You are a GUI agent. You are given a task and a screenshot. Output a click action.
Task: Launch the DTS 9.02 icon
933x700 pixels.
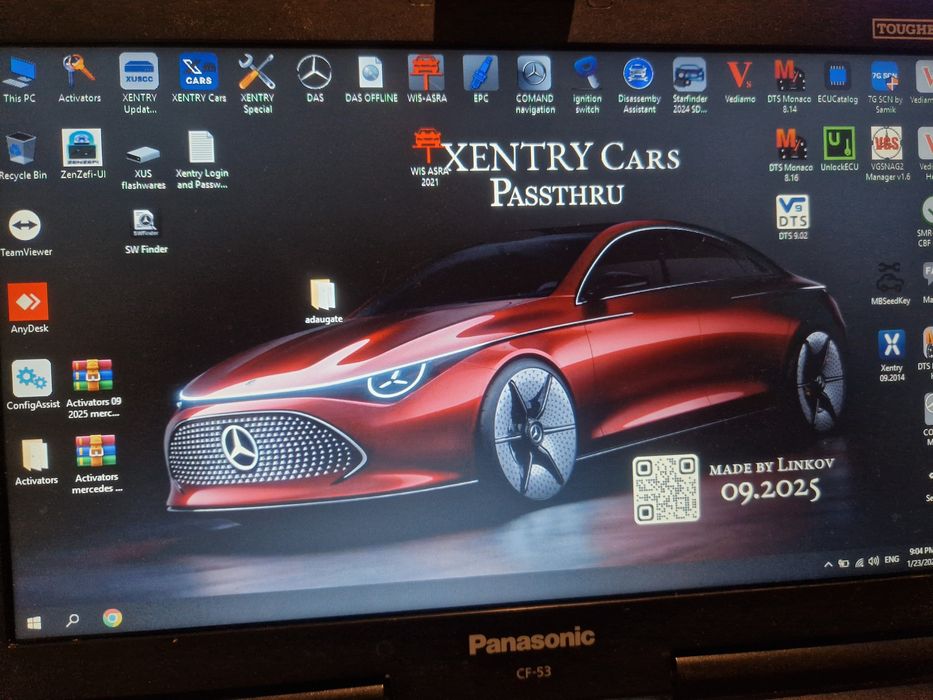[x=793, y=217]
